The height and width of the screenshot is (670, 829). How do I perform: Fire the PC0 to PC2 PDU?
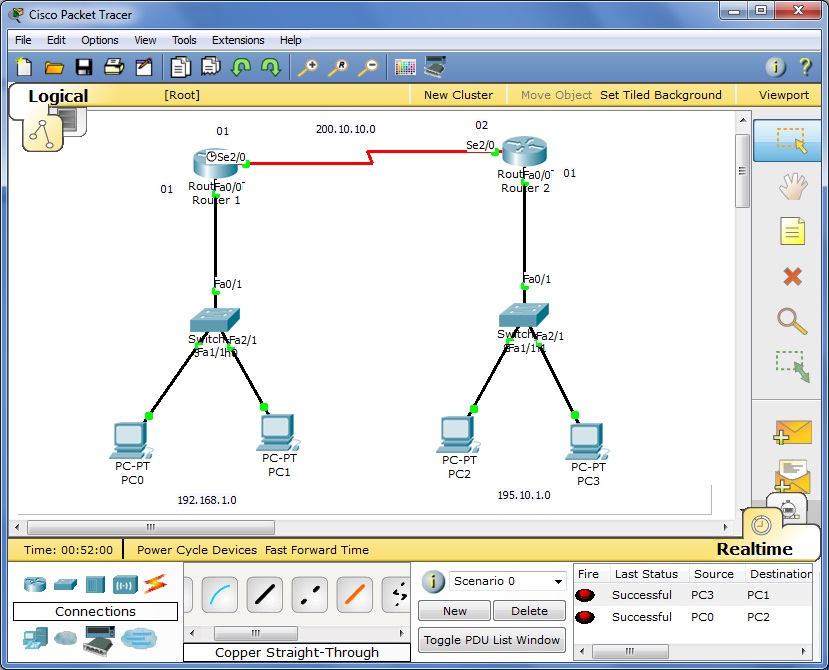tap(585, 617)
